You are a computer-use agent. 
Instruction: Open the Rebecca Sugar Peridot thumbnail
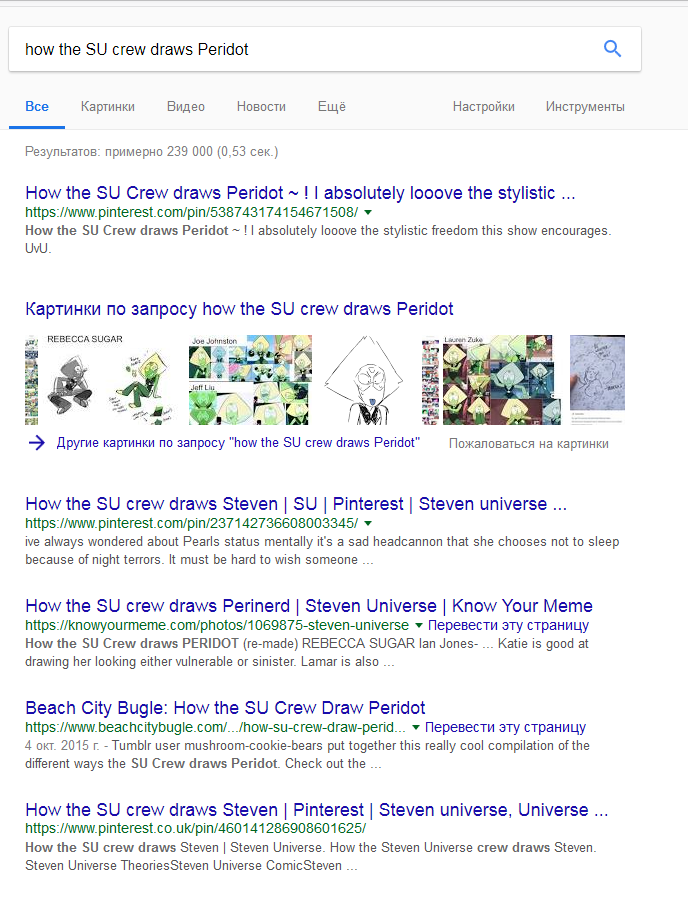[99, 380]
